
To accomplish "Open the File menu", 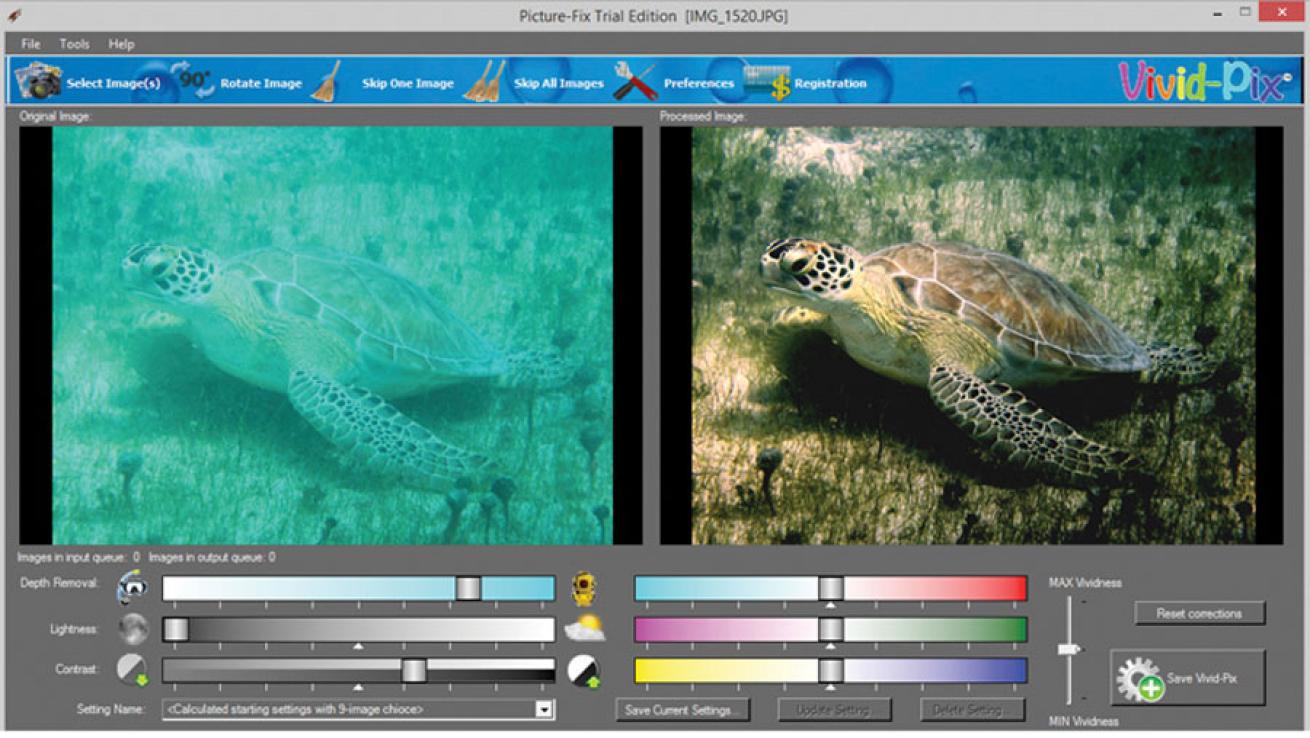I will click(x=31, y=44).
